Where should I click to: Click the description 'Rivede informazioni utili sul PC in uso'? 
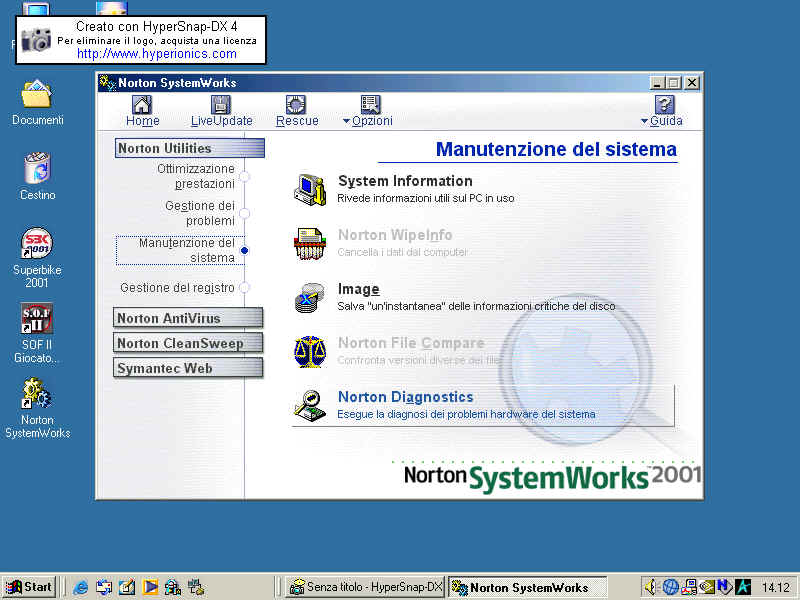[x=426, y=198]
